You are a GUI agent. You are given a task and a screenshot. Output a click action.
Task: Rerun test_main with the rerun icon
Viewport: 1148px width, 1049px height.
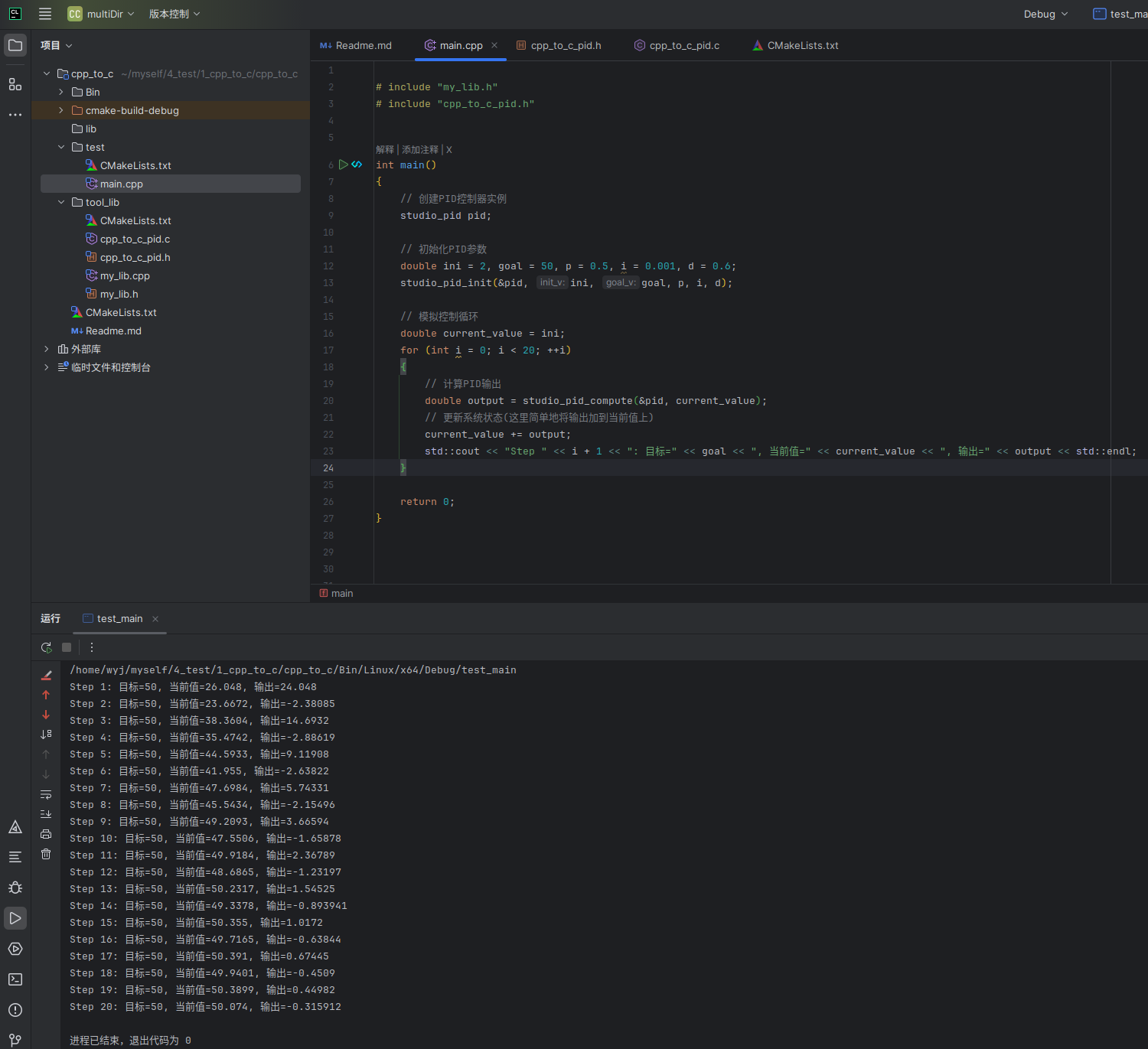click(47, 647)
